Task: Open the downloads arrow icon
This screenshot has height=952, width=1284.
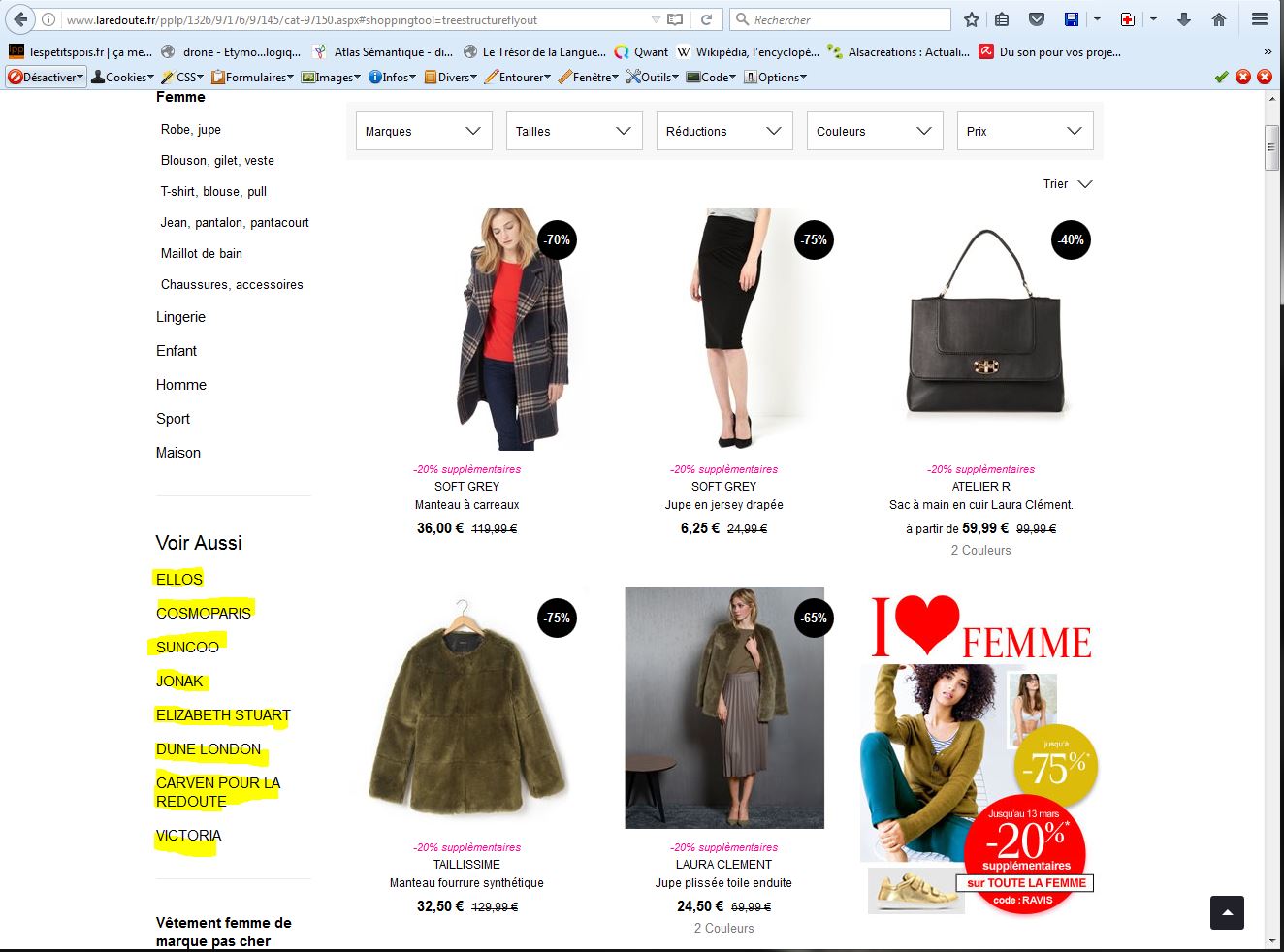Action: click(1184, 19)
